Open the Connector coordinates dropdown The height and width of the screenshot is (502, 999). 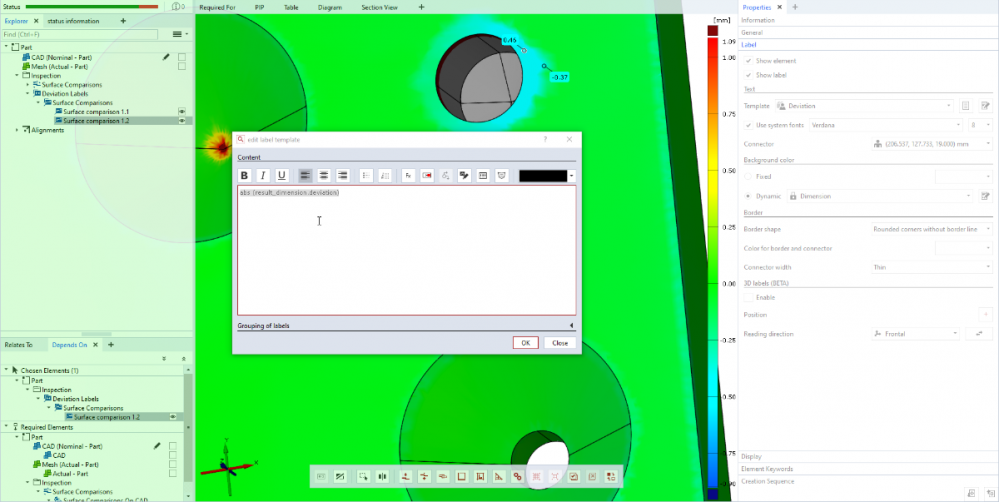(931, 144)
